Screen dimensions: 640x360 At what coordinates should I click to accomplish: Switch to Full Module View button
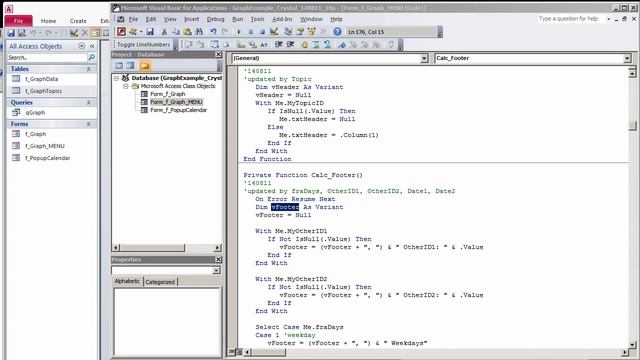click(x=239, y=352)
